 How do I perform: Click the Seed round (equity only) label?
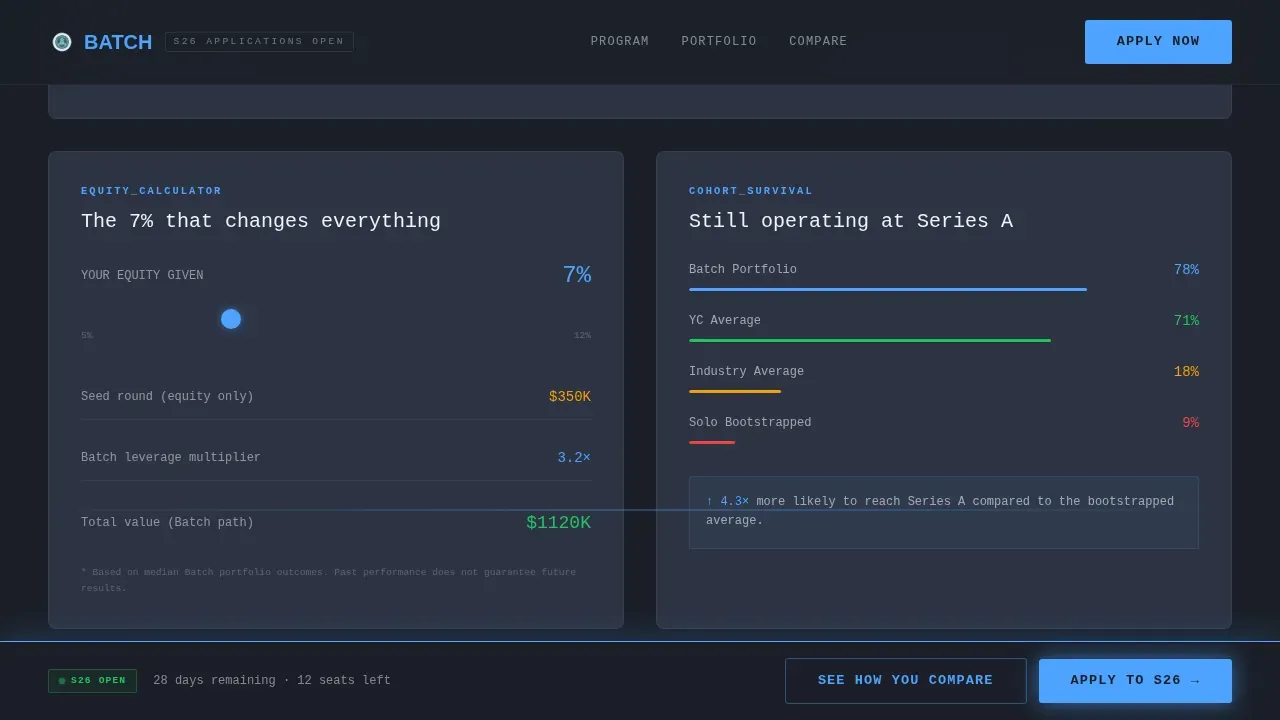point(167,397)
